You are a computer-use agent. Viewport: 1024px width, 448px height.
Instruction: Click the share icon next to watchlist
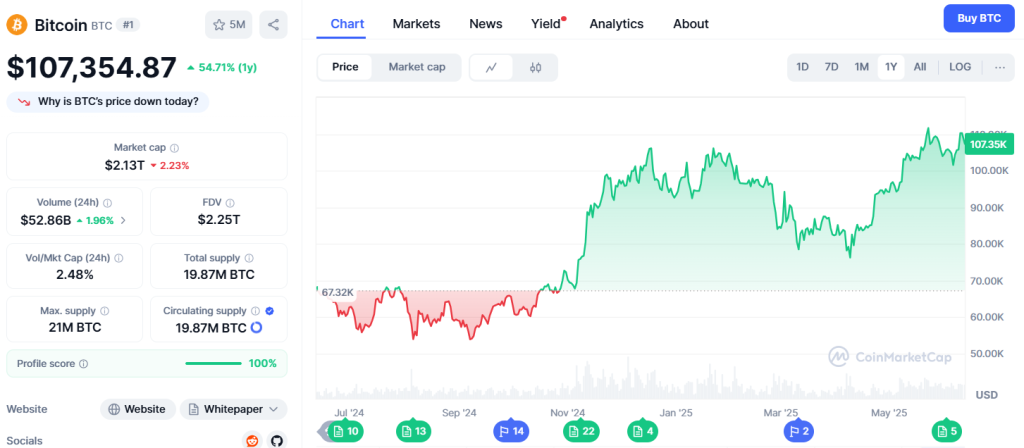pos(273,25)
